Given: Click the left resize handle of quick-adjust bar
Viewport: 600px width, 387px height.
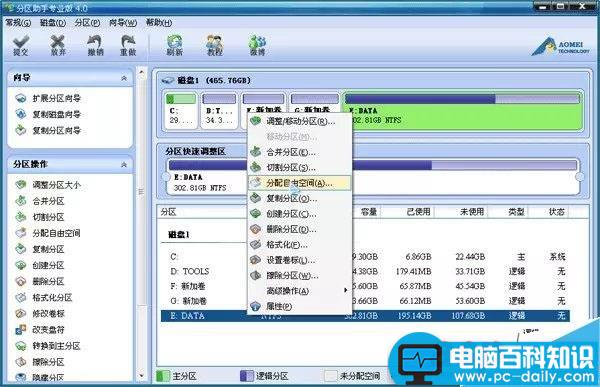Looking at the screenshot, I should 166,177.
